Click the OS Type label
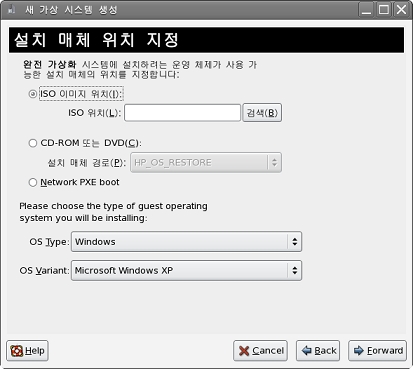The width and height of the screenshot is (413, 369). pos(49,242)
